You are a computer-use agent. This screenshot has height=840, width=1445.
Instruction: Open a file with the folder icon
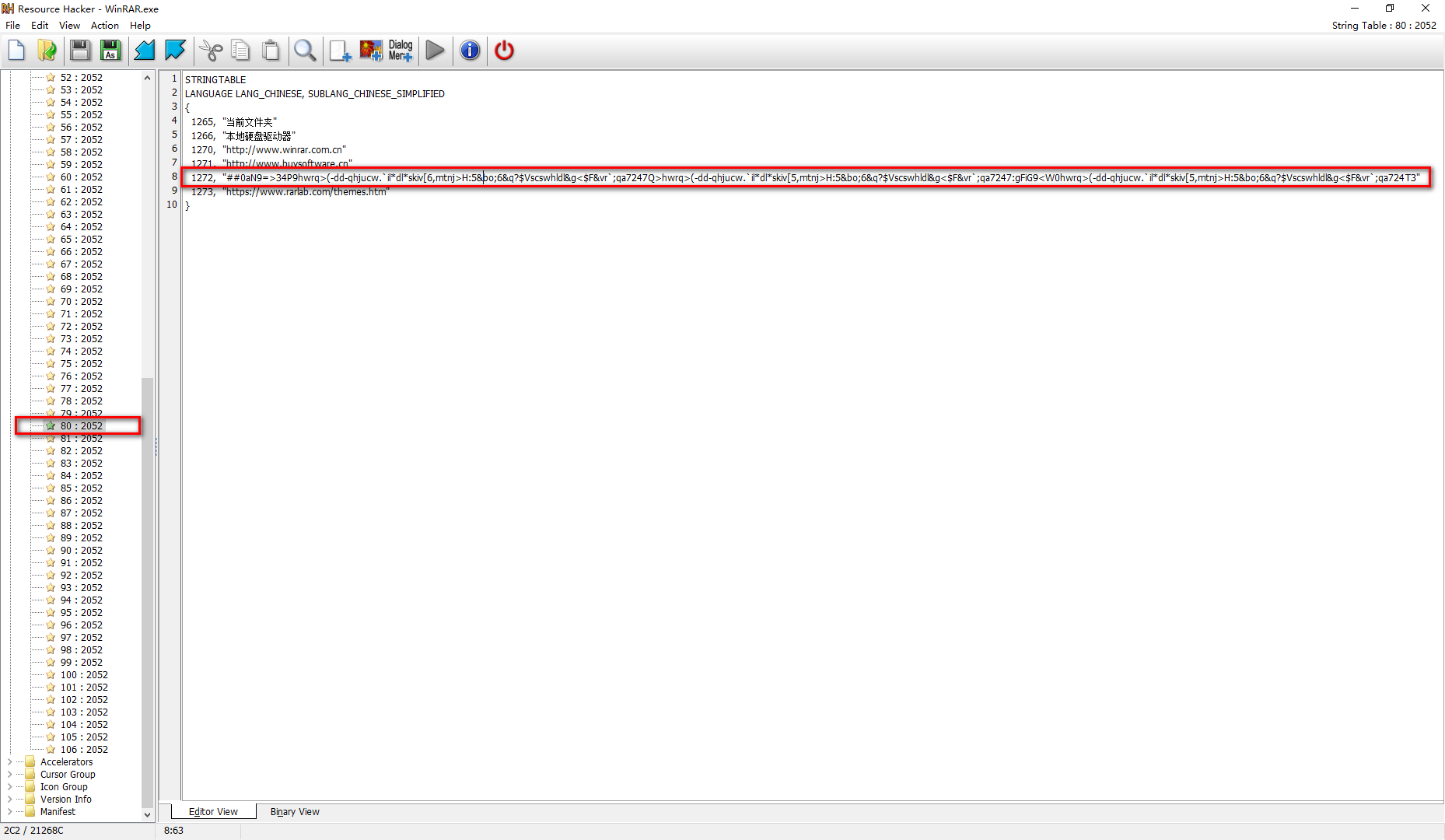point(47,51)
